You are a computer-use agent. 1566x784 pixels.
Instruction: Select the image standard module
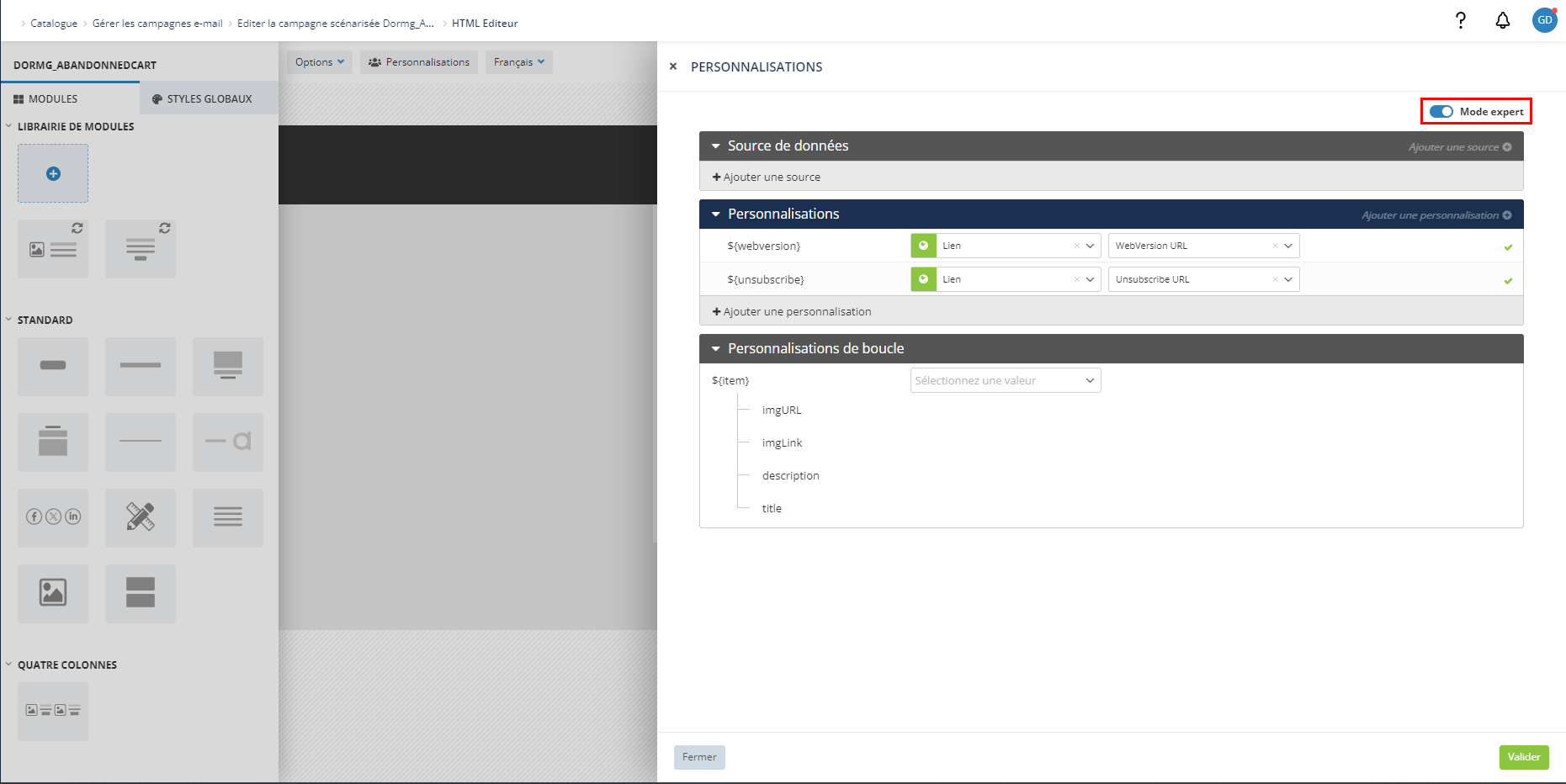tap(53, 594)
